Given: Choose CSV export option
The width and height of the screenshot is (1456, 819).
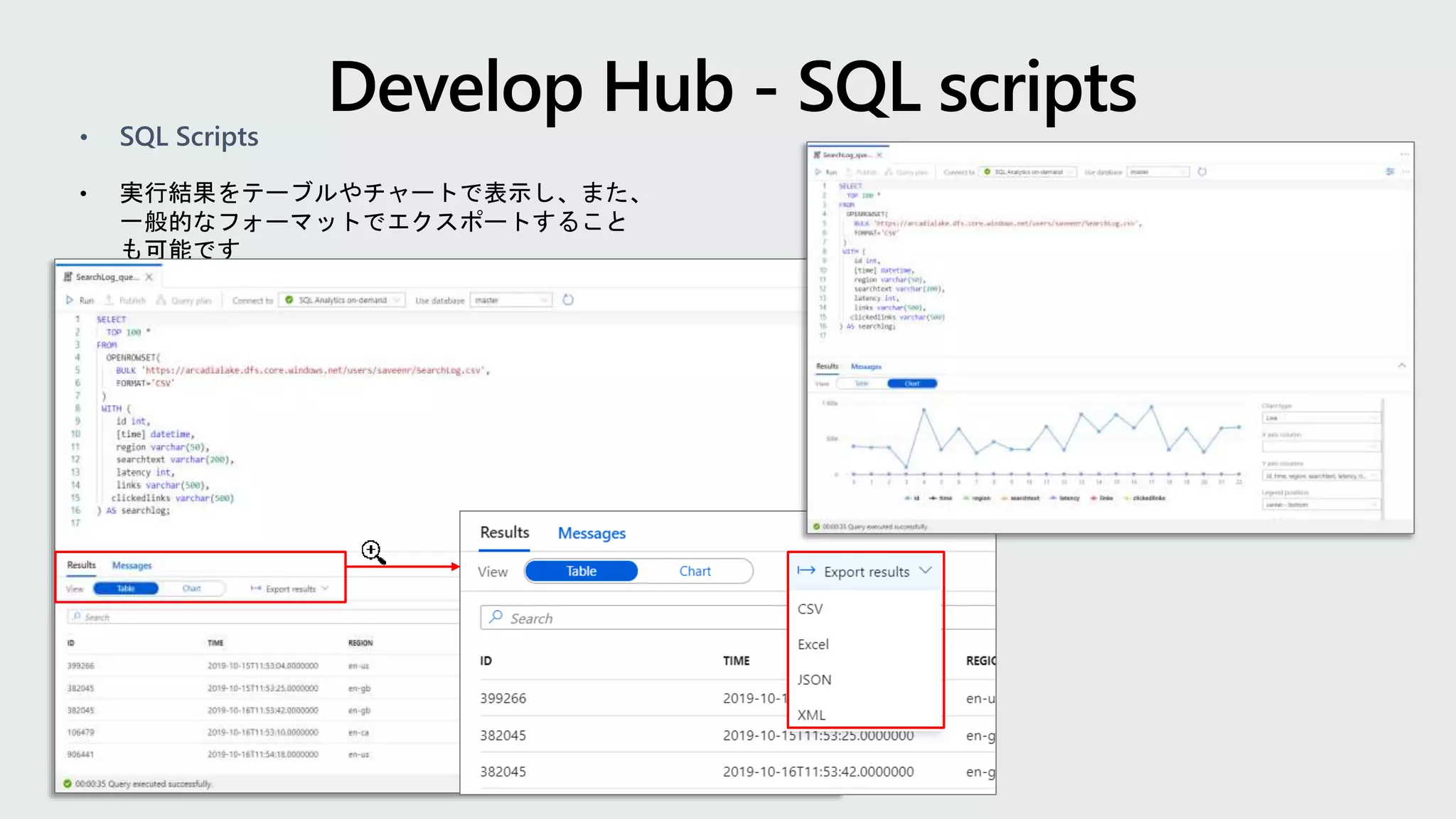Looking at the screenshot, I should point(810,609).
